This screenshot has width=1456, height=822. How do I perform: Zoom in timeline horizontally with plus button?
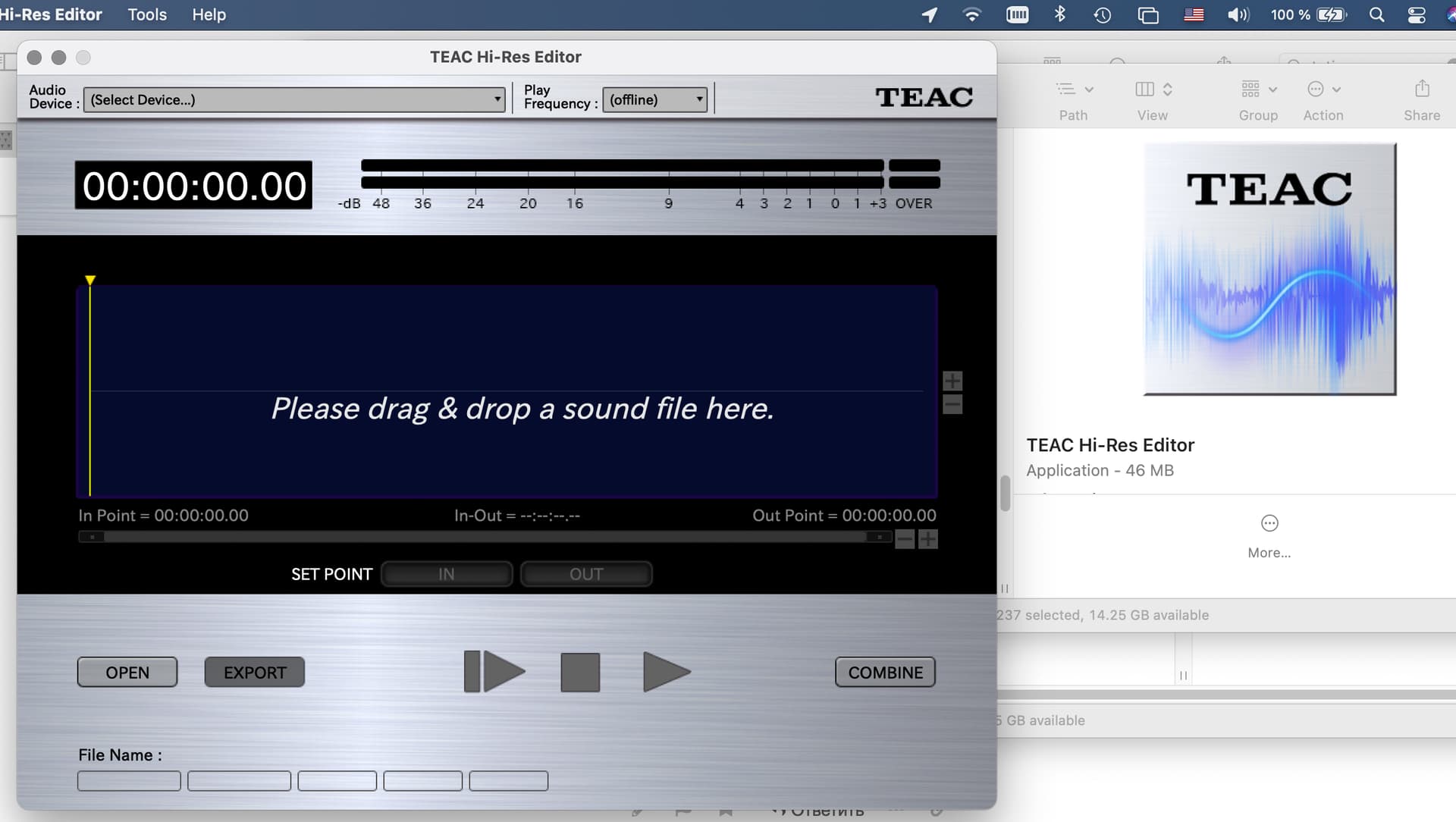coord(928,539)
